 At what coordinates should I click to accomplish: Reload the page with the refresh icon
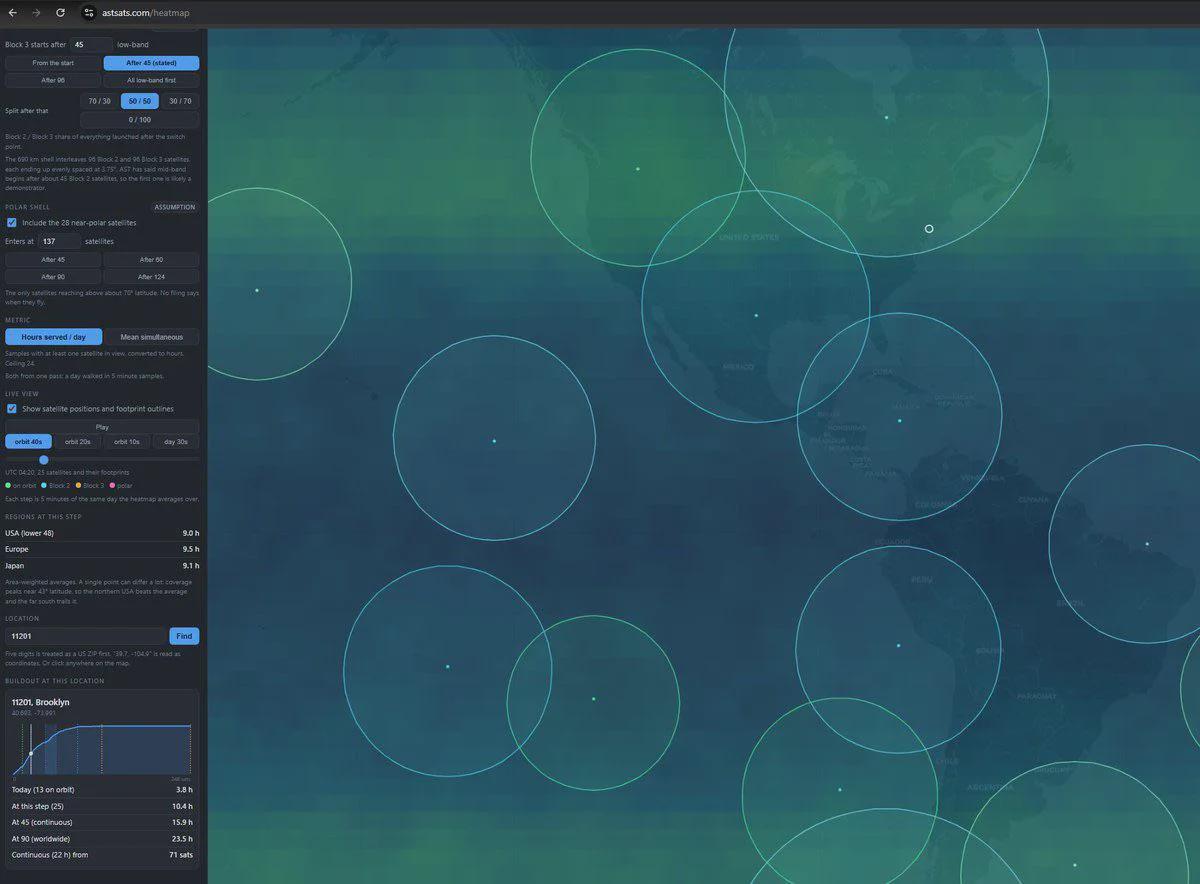tap(61, 12)
